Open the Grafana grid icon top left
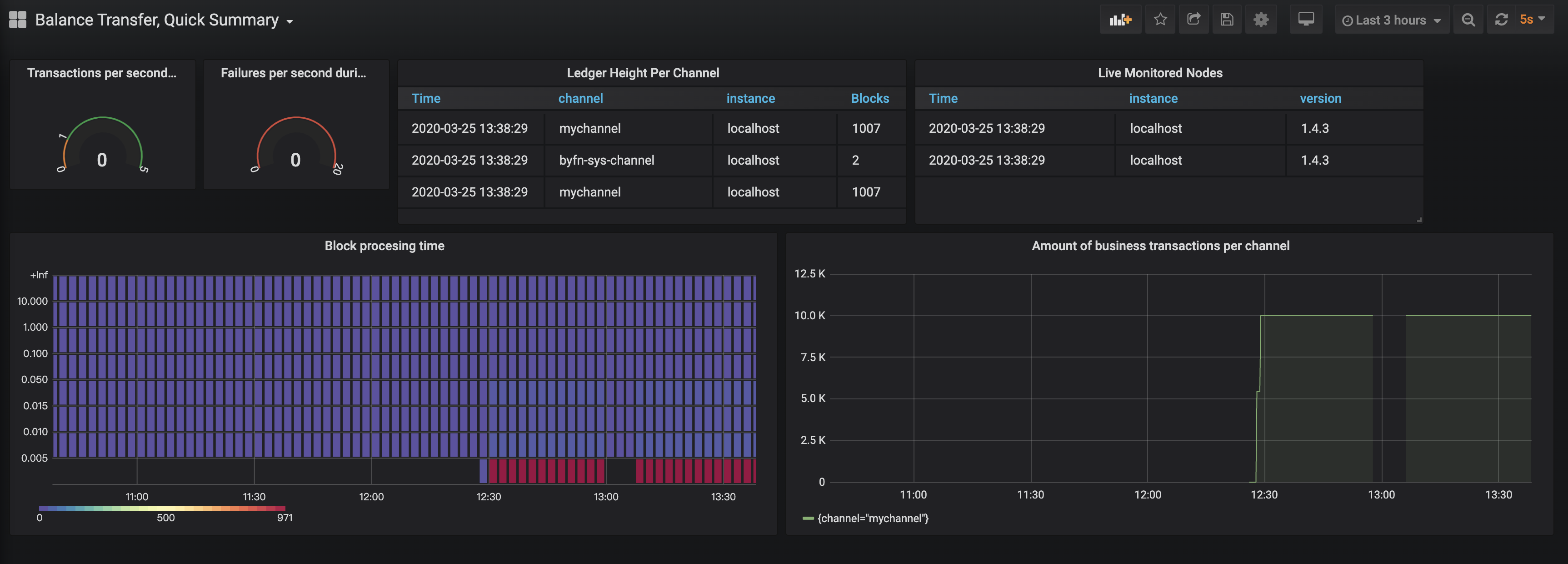Viewport: 1568px width, 564px height. [x=17, y=19]
